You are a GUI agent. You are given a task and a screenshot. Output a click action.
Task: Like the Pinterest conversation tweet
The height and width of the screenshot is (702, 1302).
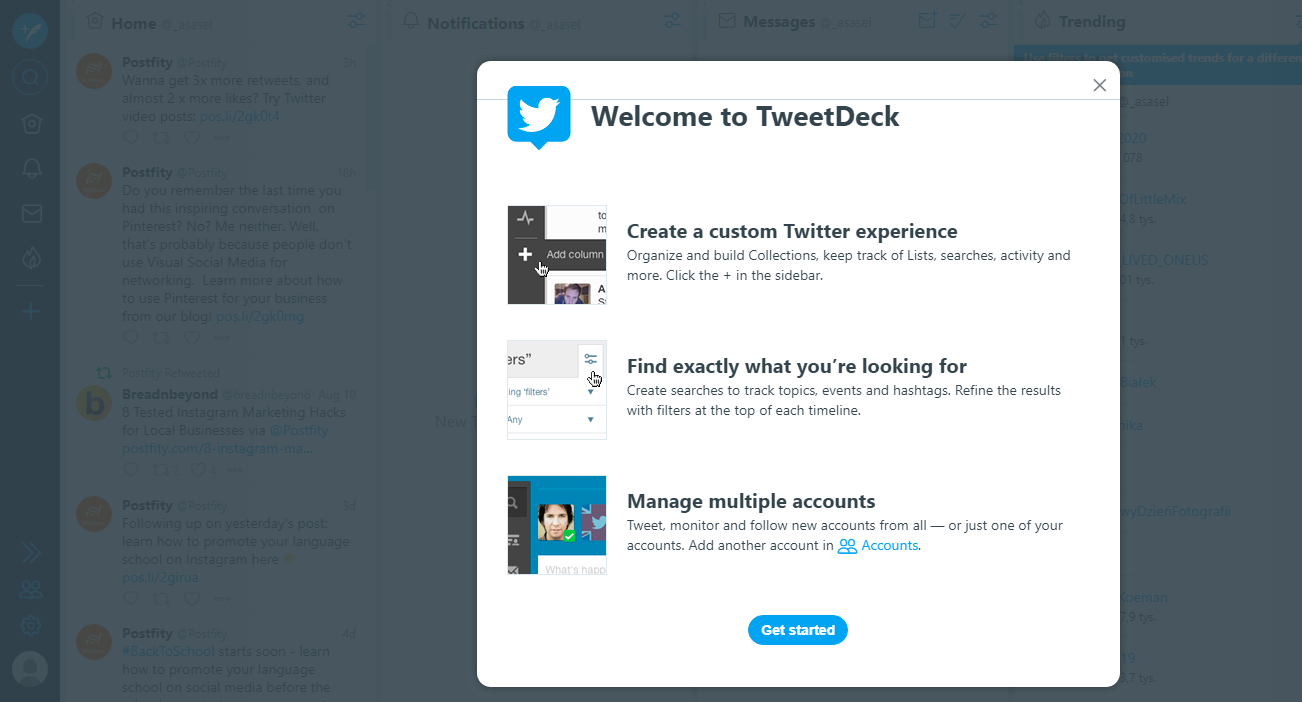(191, 337)
